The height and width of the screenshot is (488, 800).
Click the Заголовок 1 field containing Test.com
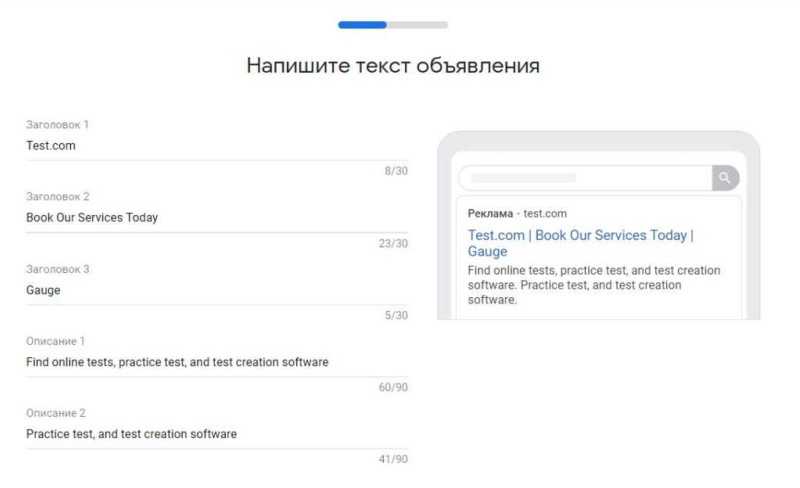pos(217,146)
